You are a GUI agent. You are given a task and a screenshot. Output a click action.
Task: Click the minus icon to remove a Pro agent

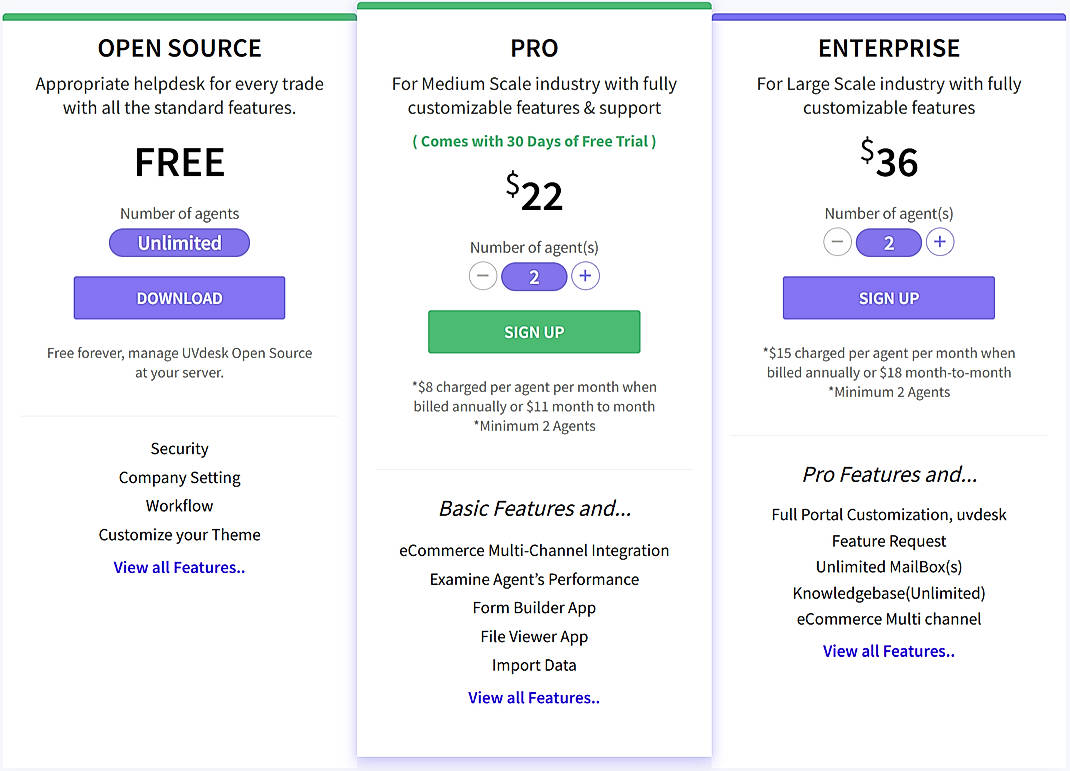[x=483, y=276]
